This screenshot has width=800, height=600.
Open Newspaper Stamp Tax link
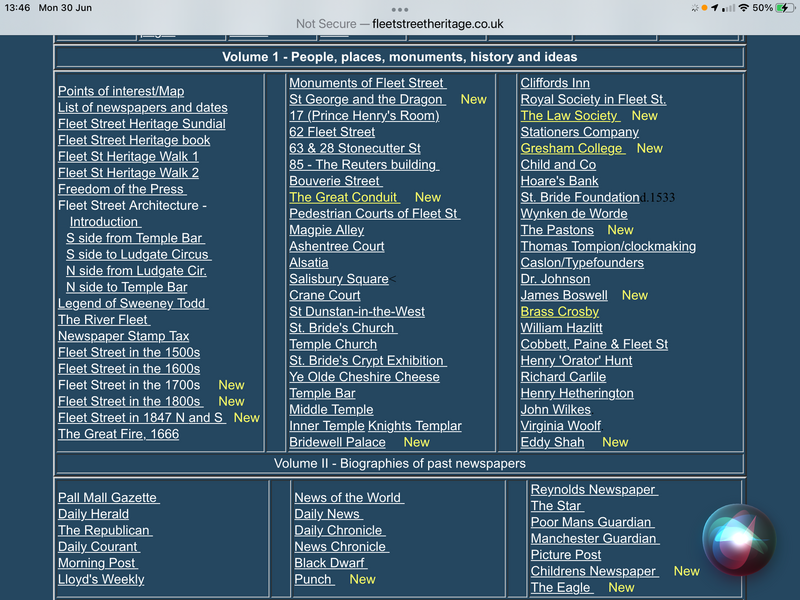click(123, 336)
